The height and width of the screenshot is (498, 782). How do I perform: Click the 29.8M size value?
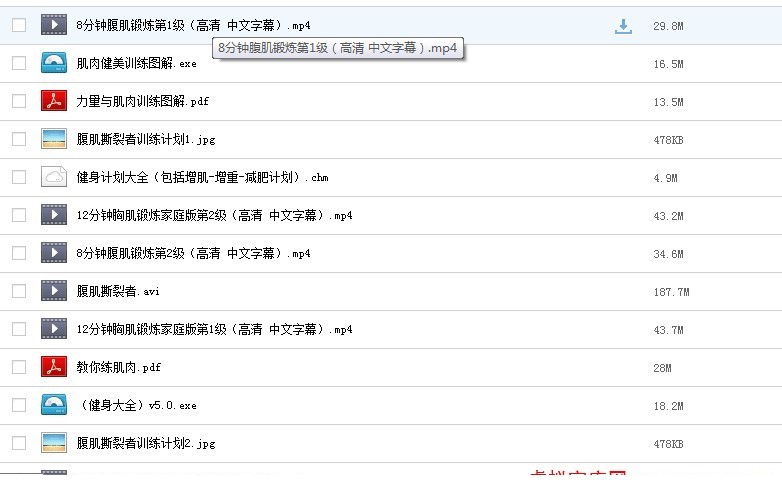point(668,26)
